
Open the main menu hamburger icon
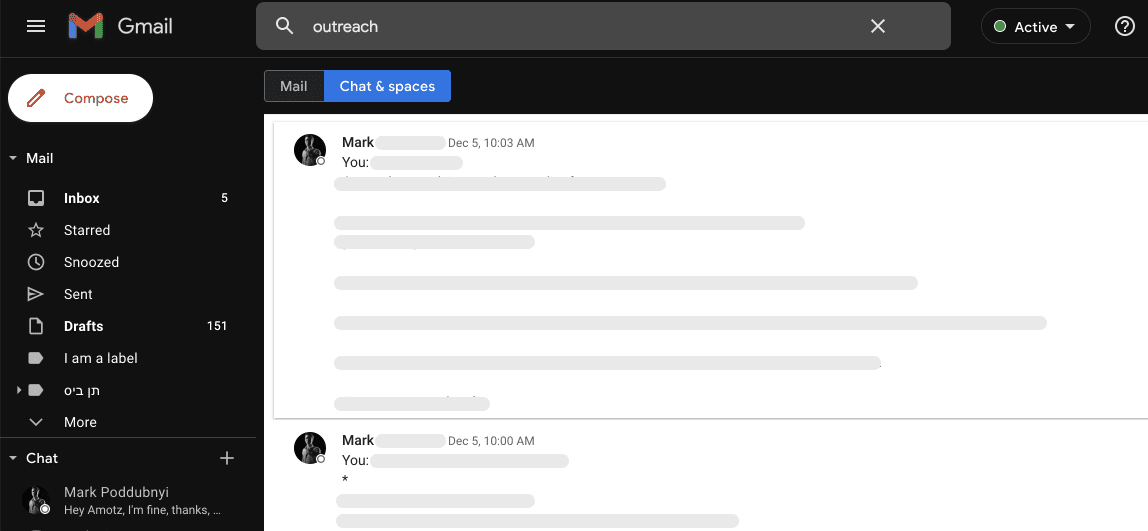point(36,26)
